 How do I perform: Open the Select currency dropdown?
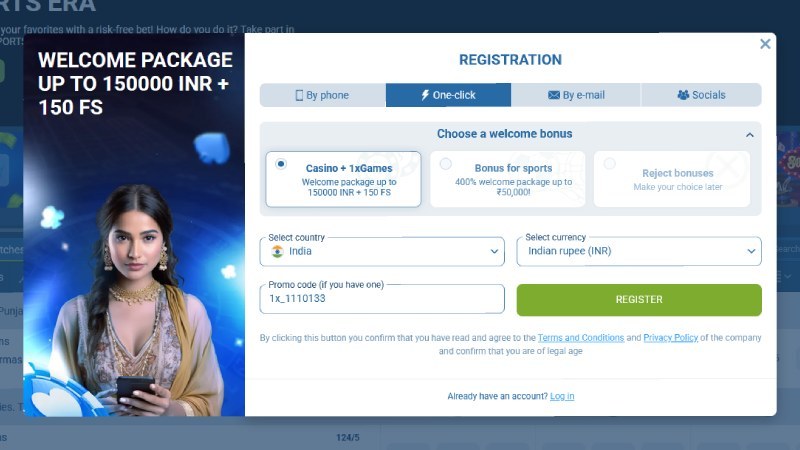click(639, 252)
